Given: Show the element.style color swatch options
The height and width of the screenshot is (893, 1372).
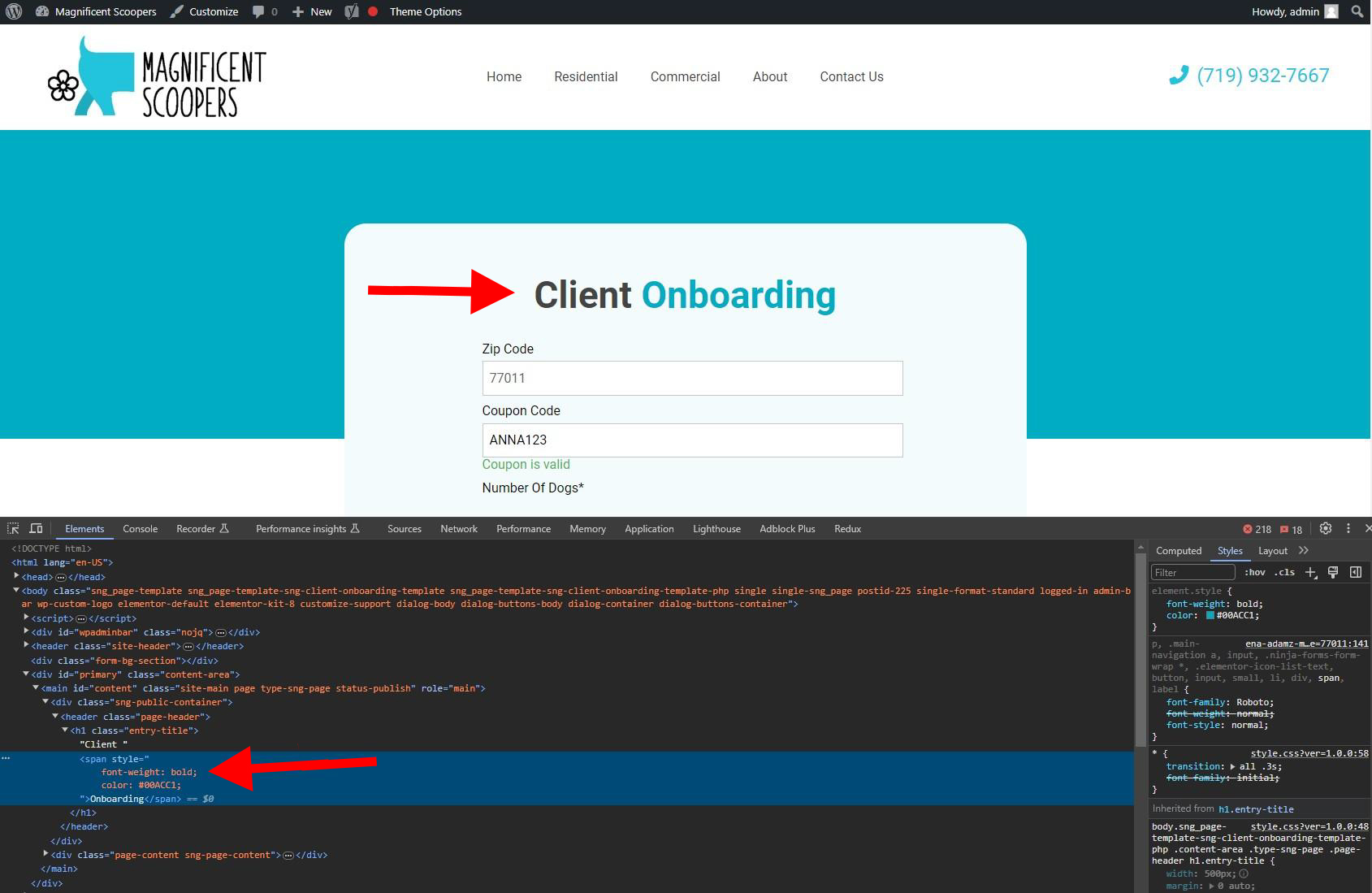Looking at the screenshot, I should pos(1210,615).
